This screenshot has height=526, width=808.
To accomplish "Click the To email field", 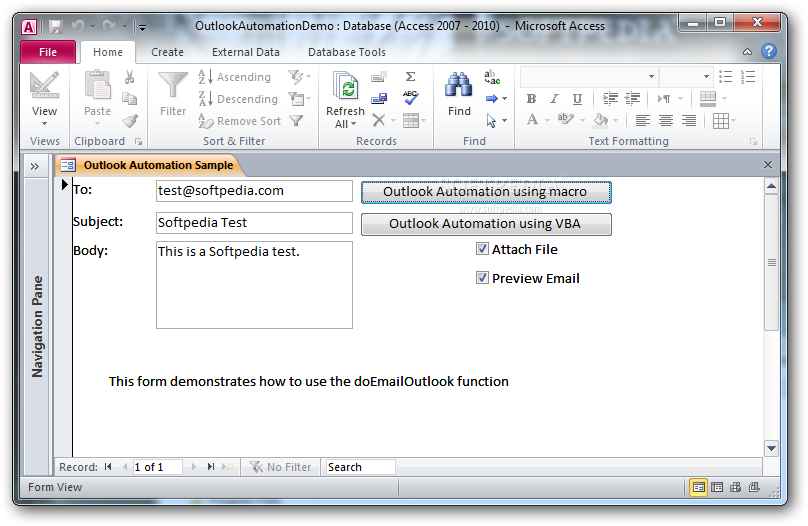I will 254,191.
